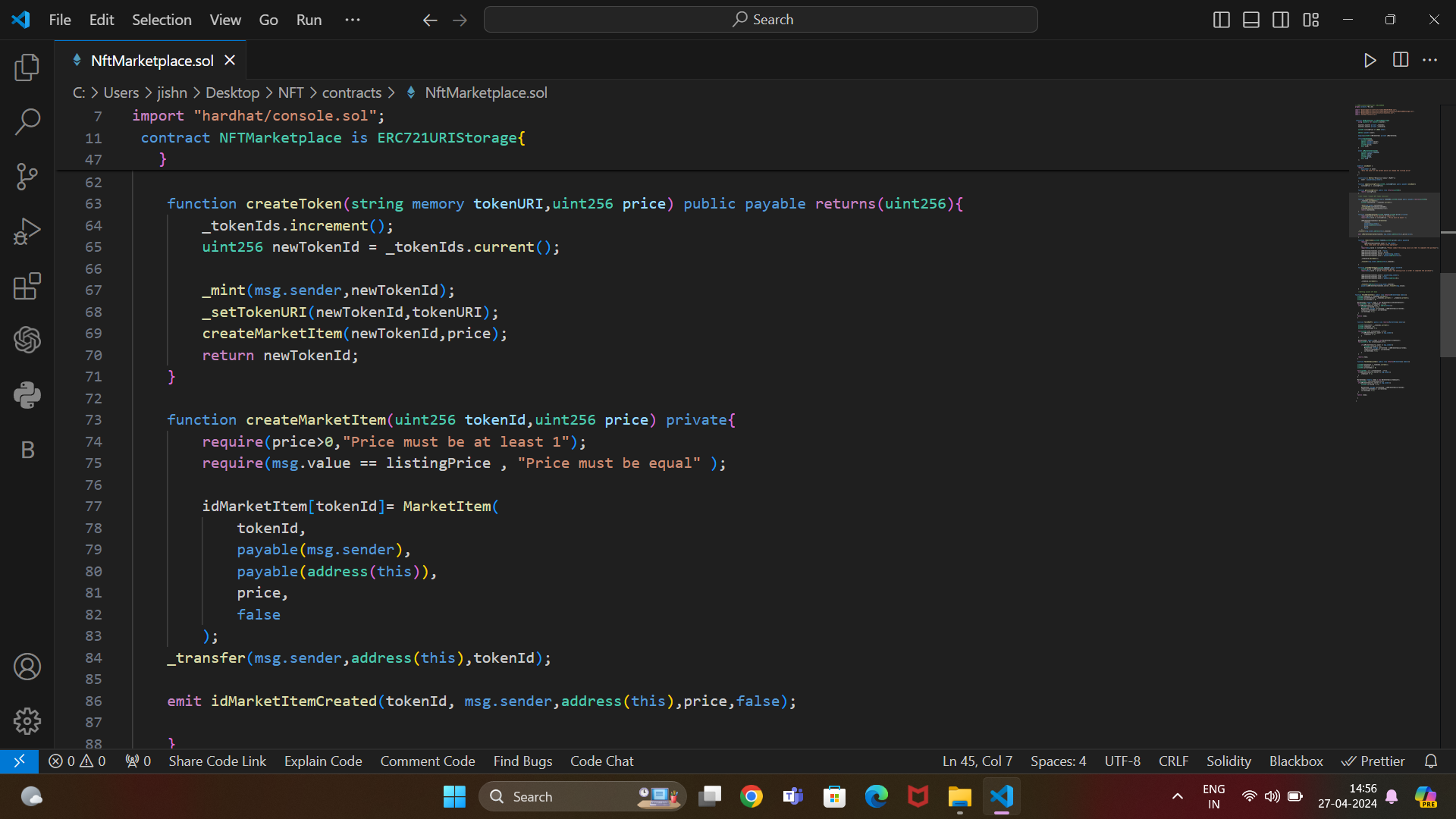The image size is (1456, 819).
Task: Open the Run and Debug view
Action: click(x=27, y=231)
